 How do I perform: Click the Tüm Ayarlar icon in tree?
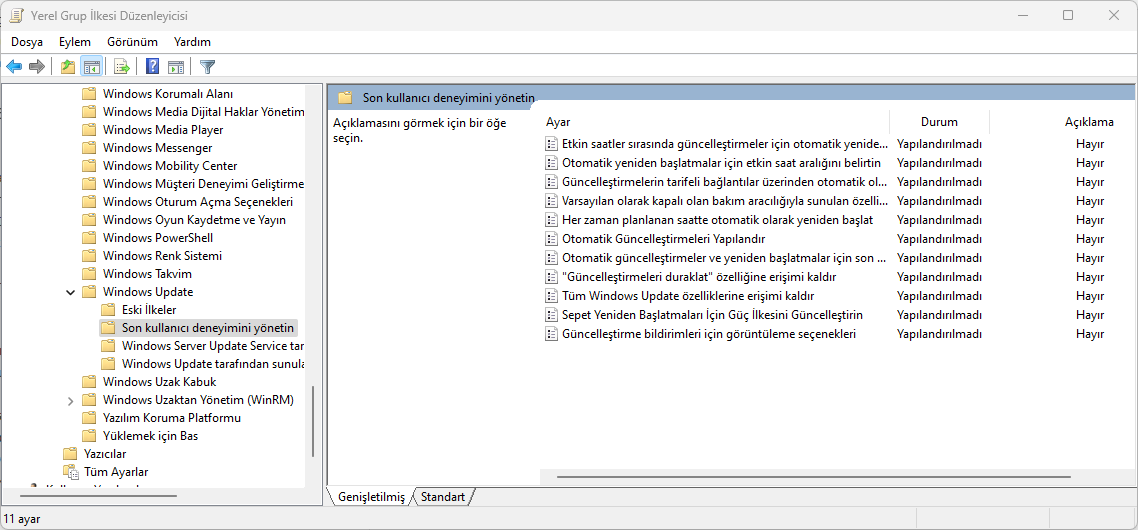tap(70, 472)
